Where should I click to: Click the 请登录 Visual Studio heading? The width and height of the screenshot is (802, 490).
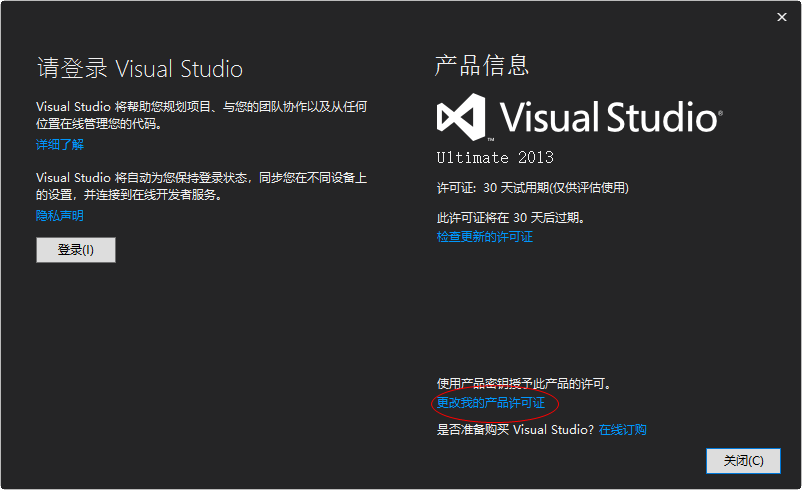(140, 69)
